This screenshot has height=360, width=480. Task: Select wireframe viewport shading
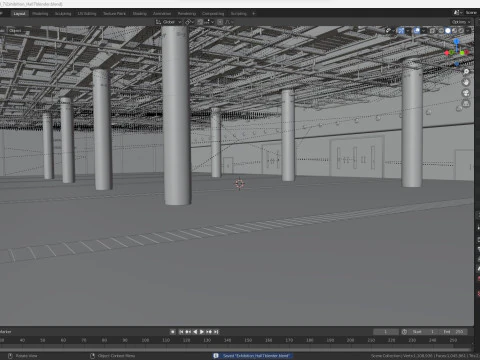point(441,31)
